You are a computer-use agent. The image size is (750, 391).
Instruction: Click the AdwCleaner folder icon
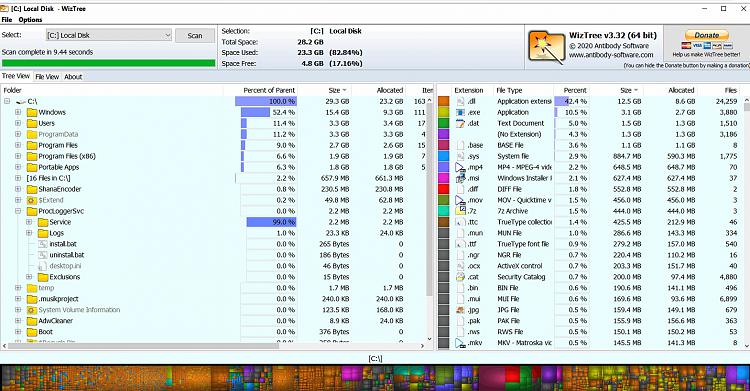[x=32, y=321]
